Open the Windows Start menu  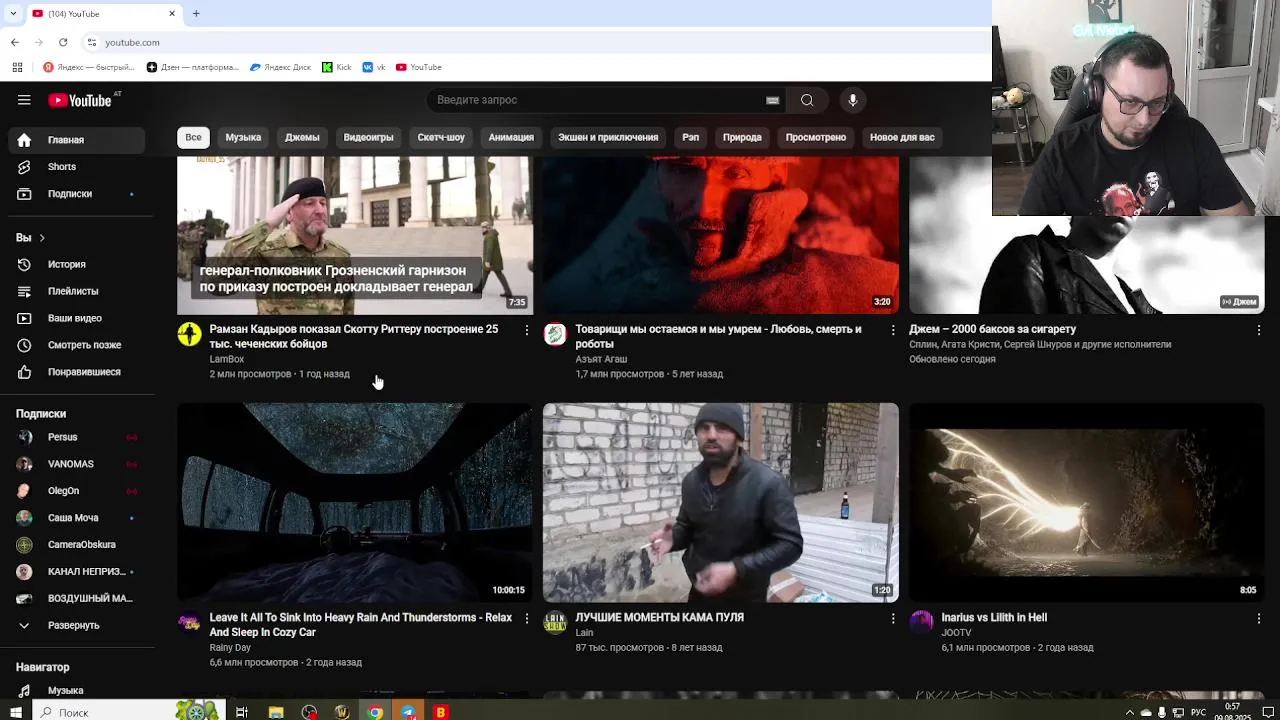[15, 712]
